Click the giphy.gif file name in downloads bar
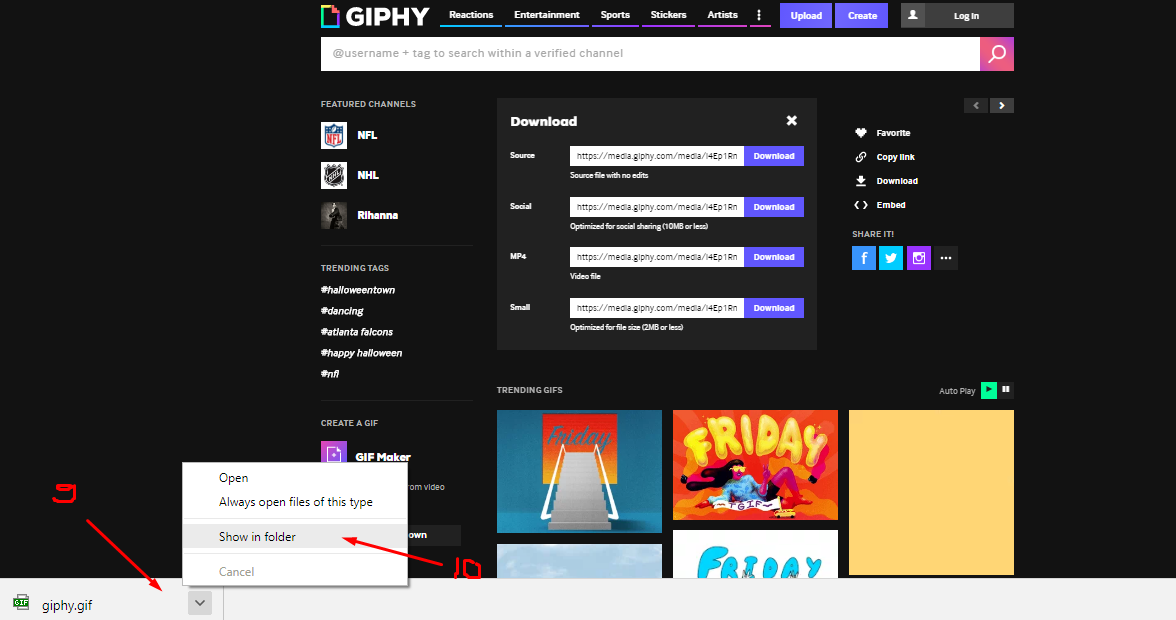 point(67,606)
